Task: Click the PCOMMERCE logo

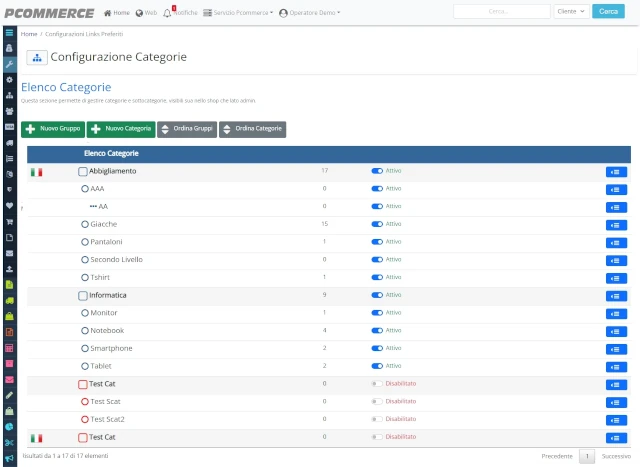Action: point(49,13)
